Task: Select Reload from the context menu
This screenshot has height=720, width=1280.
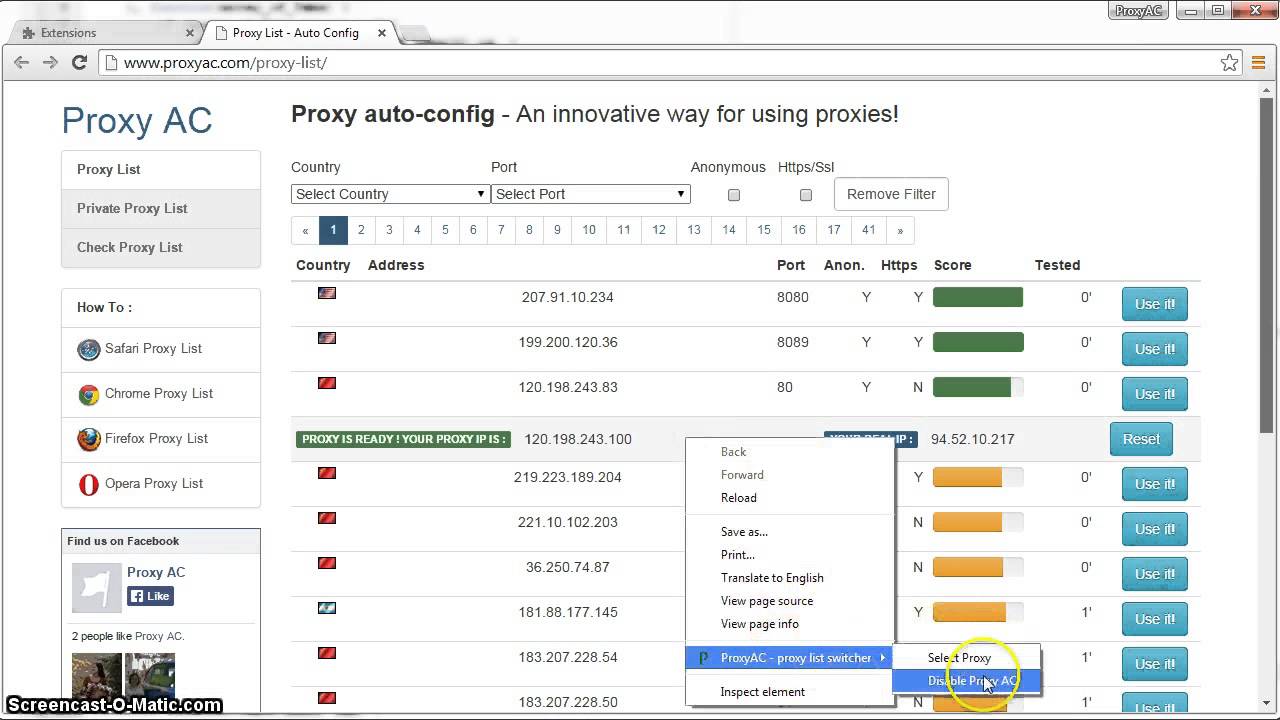Action: tap(738, 498)
